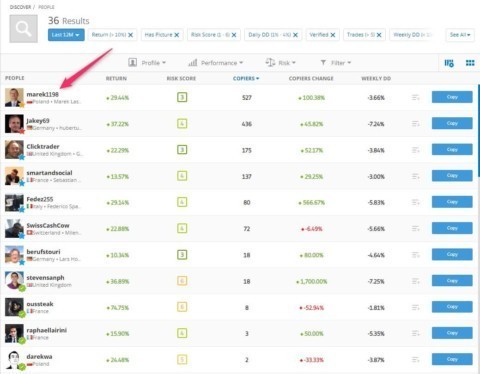Click marek1198 risk score 3 badge
Viewport: 480px width, 374px height.
pos(182,97)
